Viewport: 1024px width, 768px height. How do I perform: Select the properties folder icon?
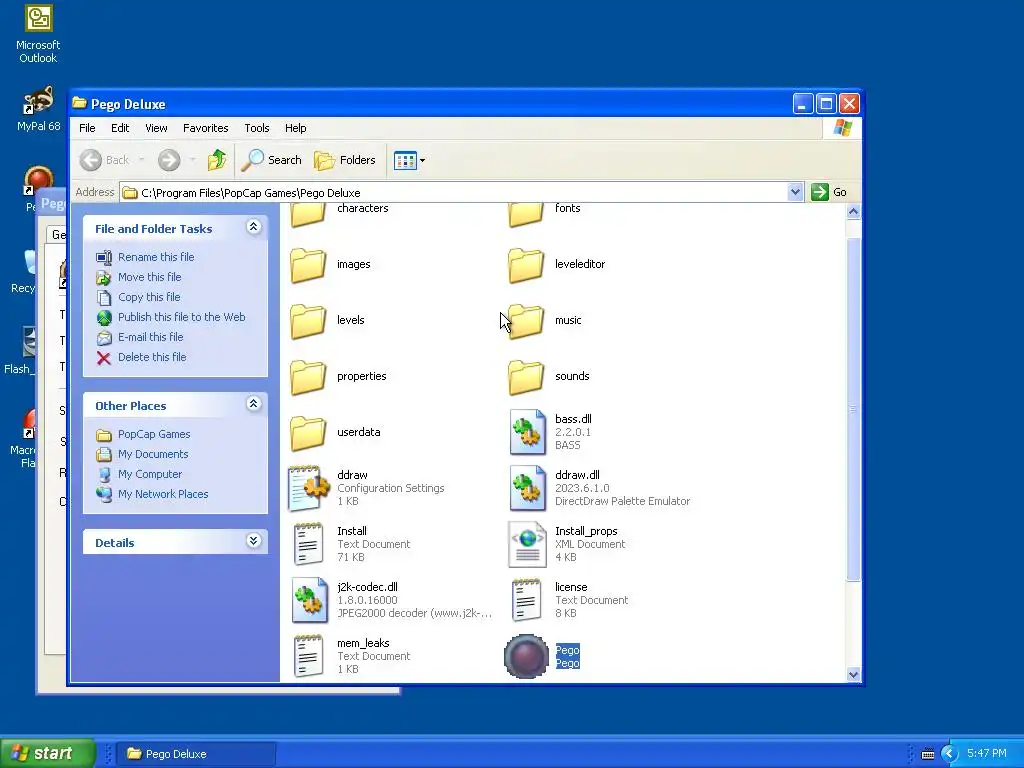tap(308, 377)
